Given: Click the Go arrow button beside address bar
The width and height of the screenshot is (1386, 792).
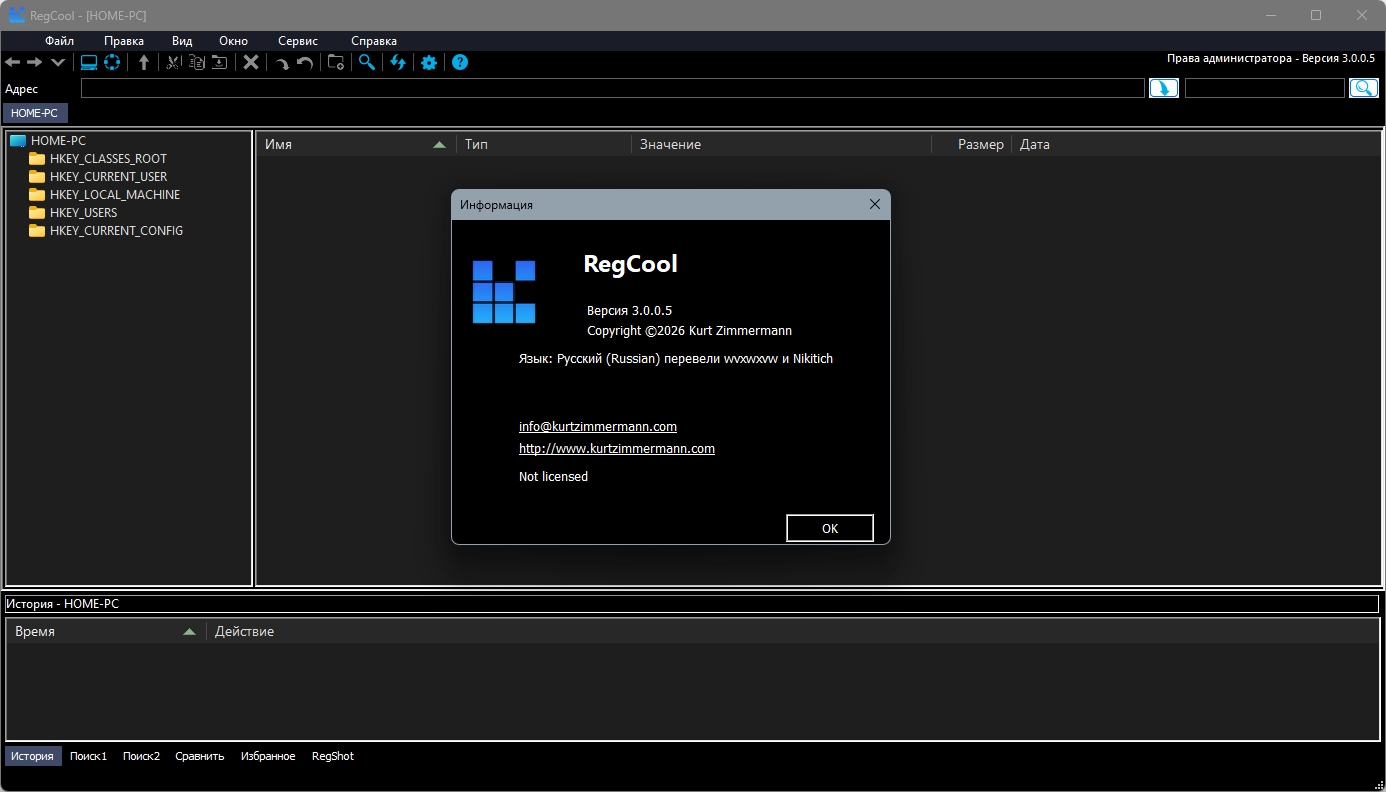Looking at the screenshot, I should (x=1164, y=88).
